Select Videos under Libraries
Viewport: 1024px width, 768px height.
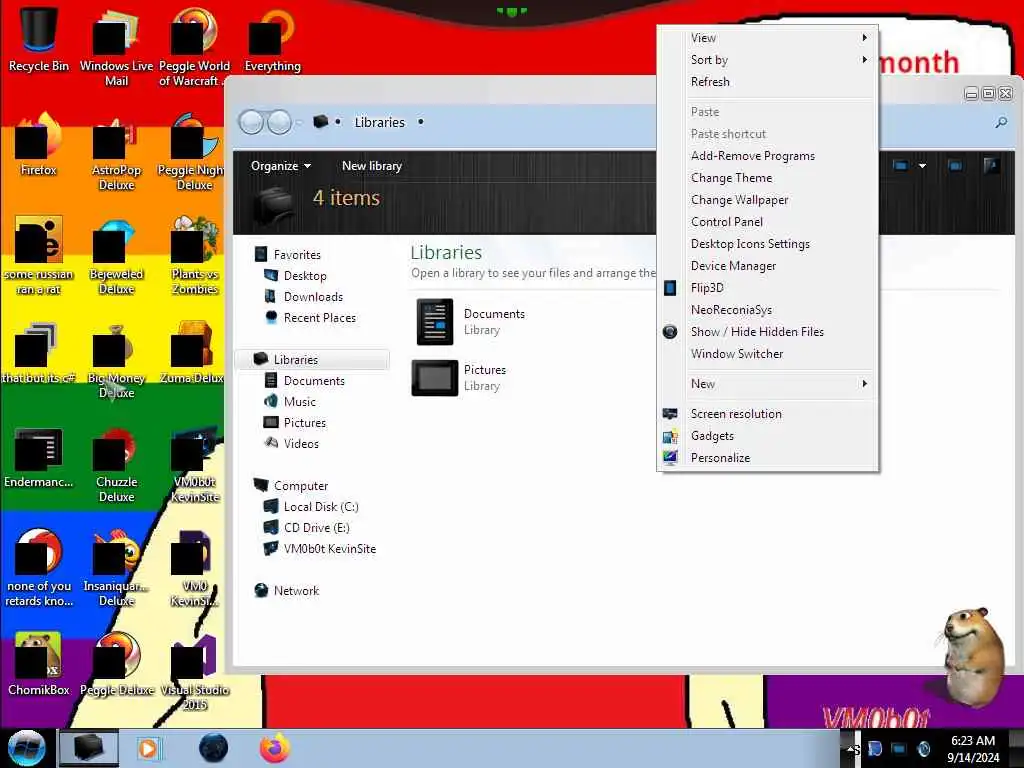click(x=291, y=443)
